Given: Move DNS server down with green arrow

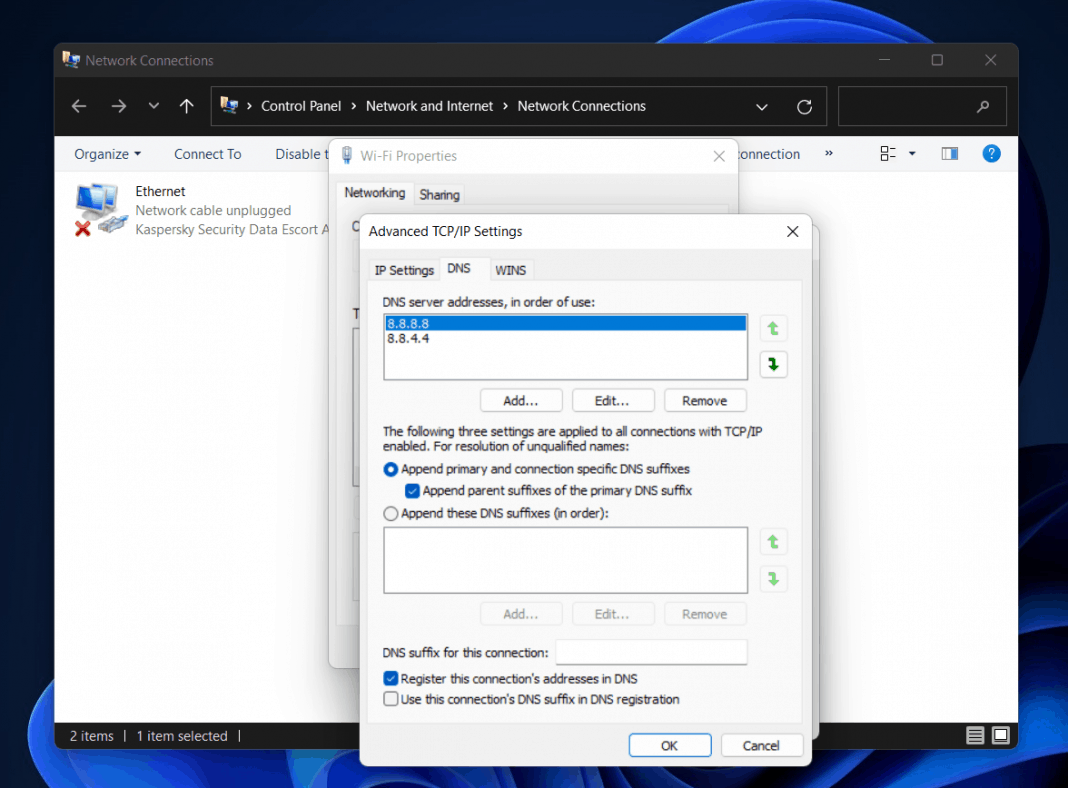Looking at the screenshot, I should point(773,364).
